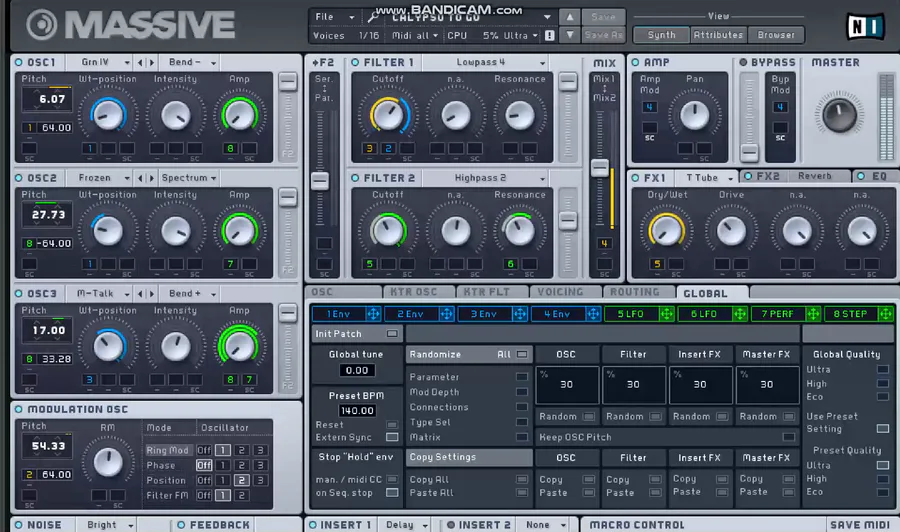Click the OSC1 Wt-position knob
The width and height of the screenshot is (900, 532).
tap(108, 115)
